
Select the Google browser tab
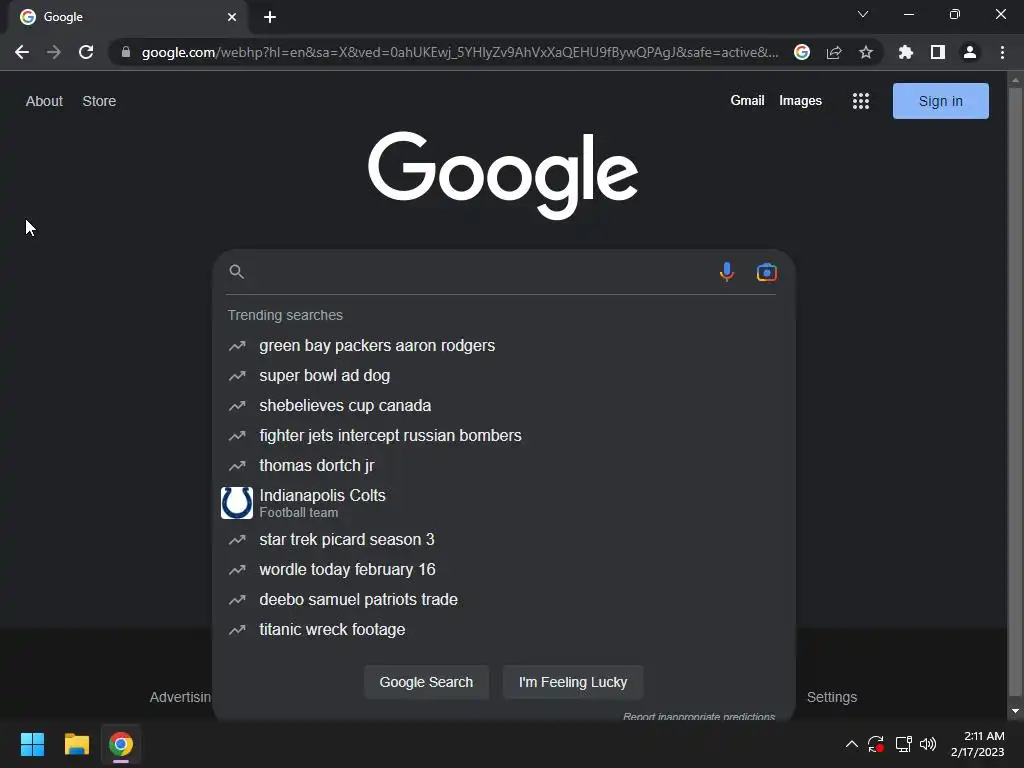point(127,17)
